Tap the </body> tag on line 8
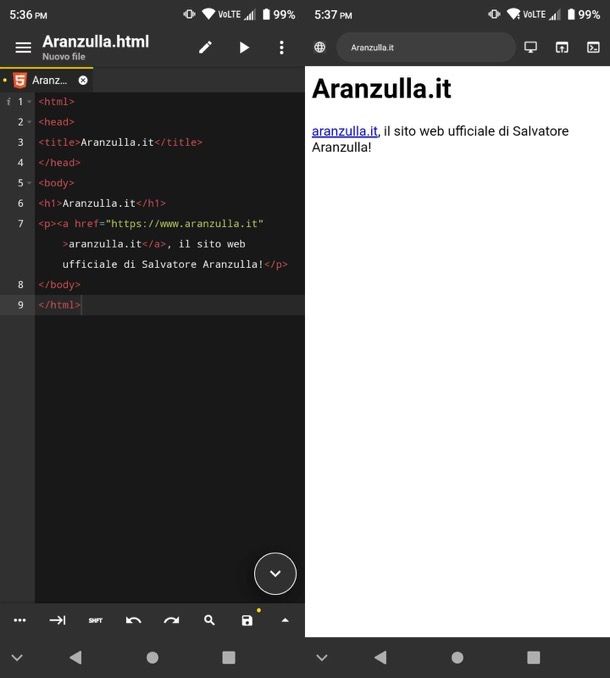 [59, 285]
